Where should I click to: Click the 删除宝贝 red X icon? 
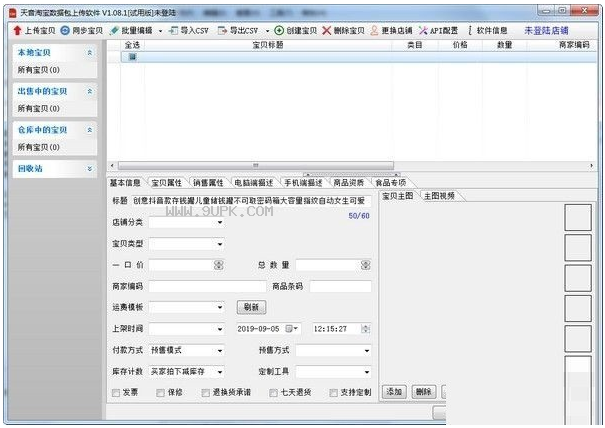[326, 30]
